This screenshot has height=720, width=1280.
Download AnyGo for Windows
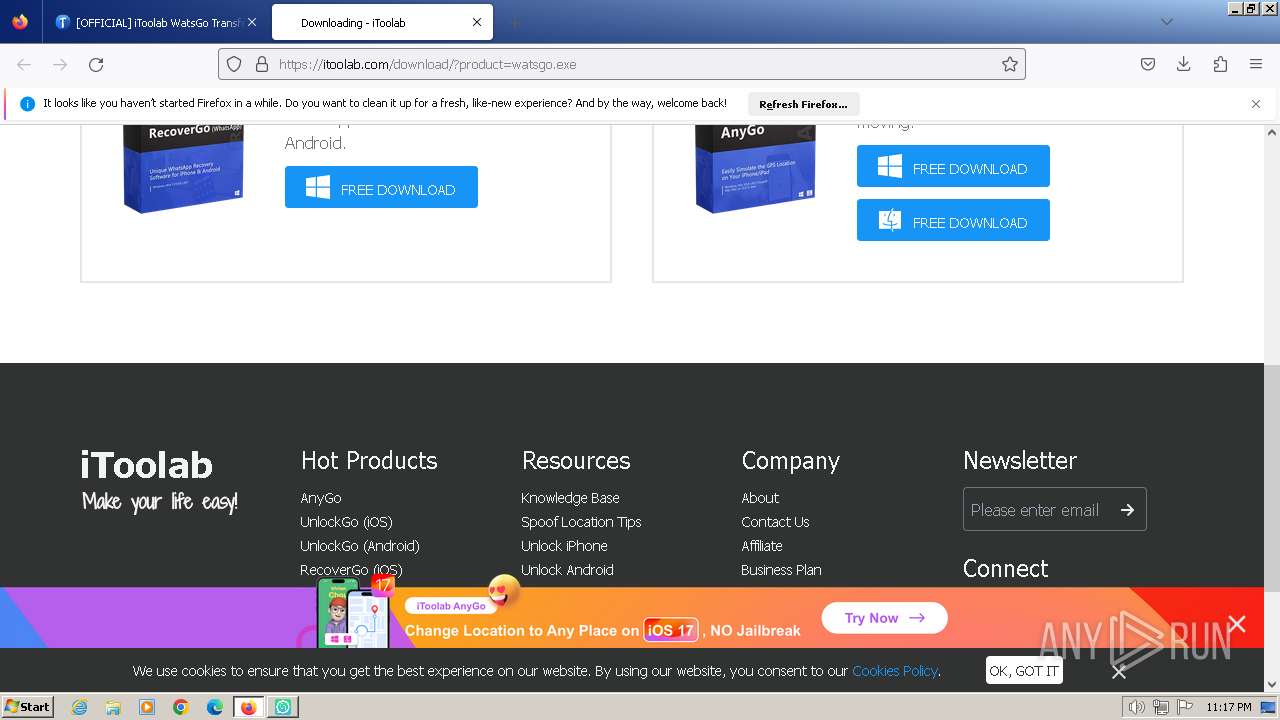pos(953,166)
